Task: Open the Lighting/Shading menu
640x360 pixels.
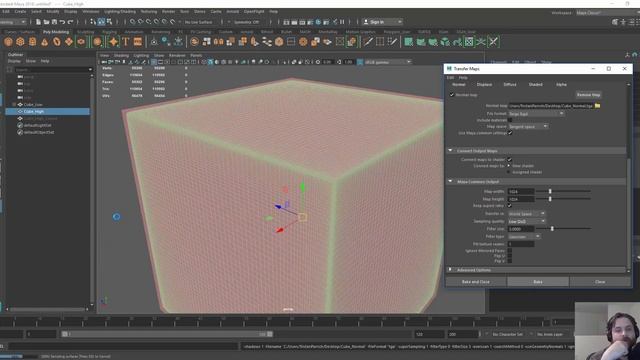Action: click(x=120, y=11)
